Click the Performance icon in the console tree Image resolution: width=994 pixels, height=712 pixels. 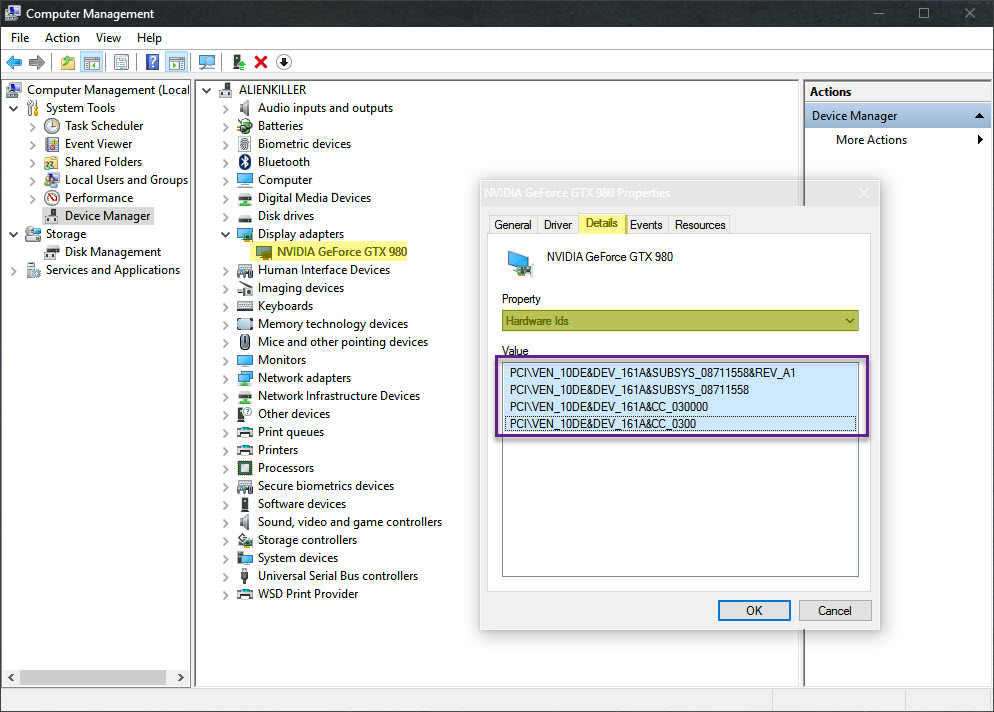tap(52, 198)
